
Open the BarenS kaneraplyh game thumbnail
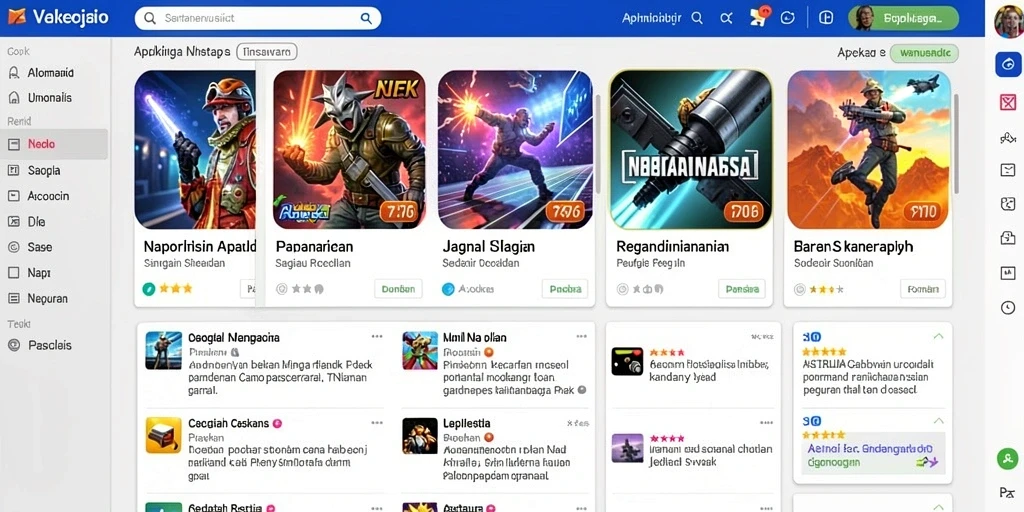[869, 150]
